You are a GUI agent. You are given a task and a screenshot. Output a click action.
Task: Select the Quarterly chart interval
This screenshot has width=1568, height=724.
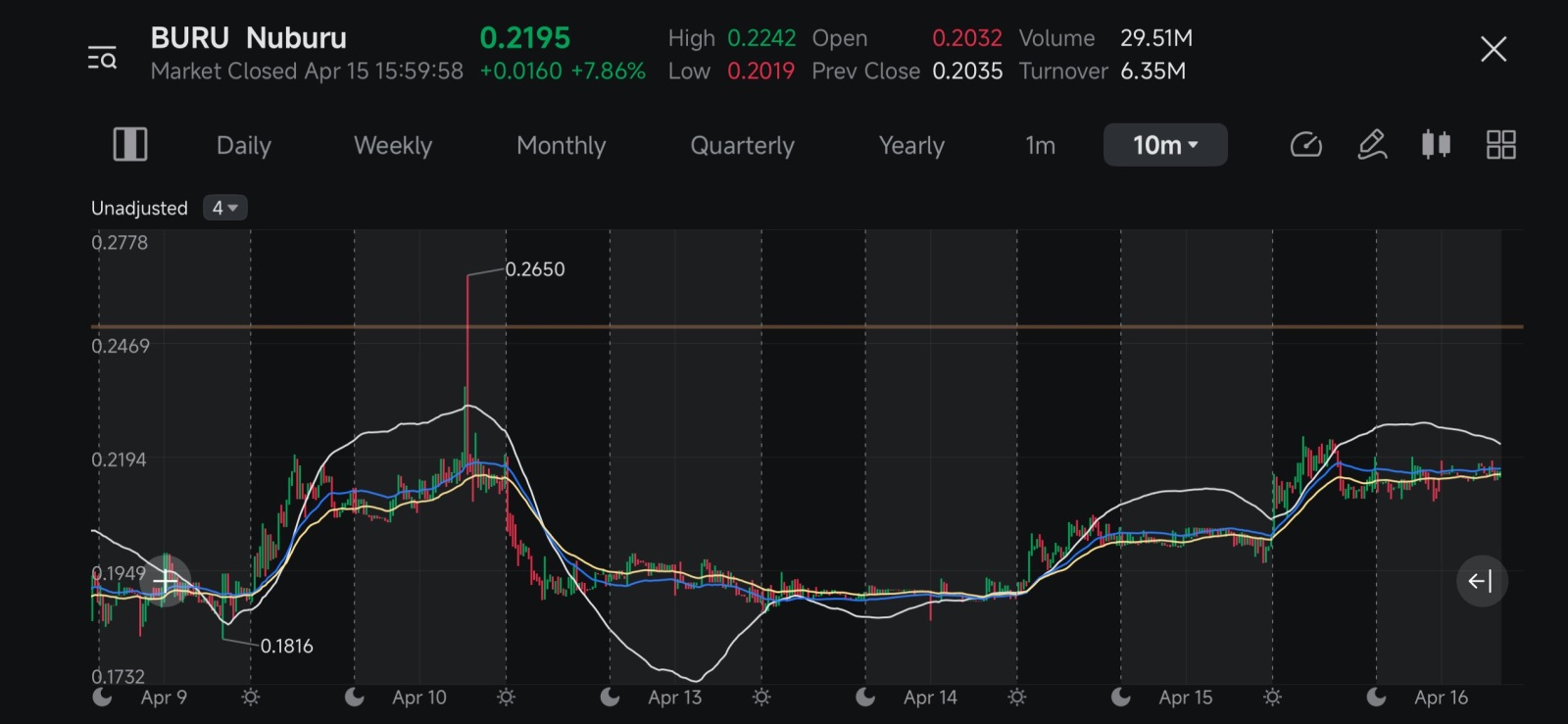(742, 145)
